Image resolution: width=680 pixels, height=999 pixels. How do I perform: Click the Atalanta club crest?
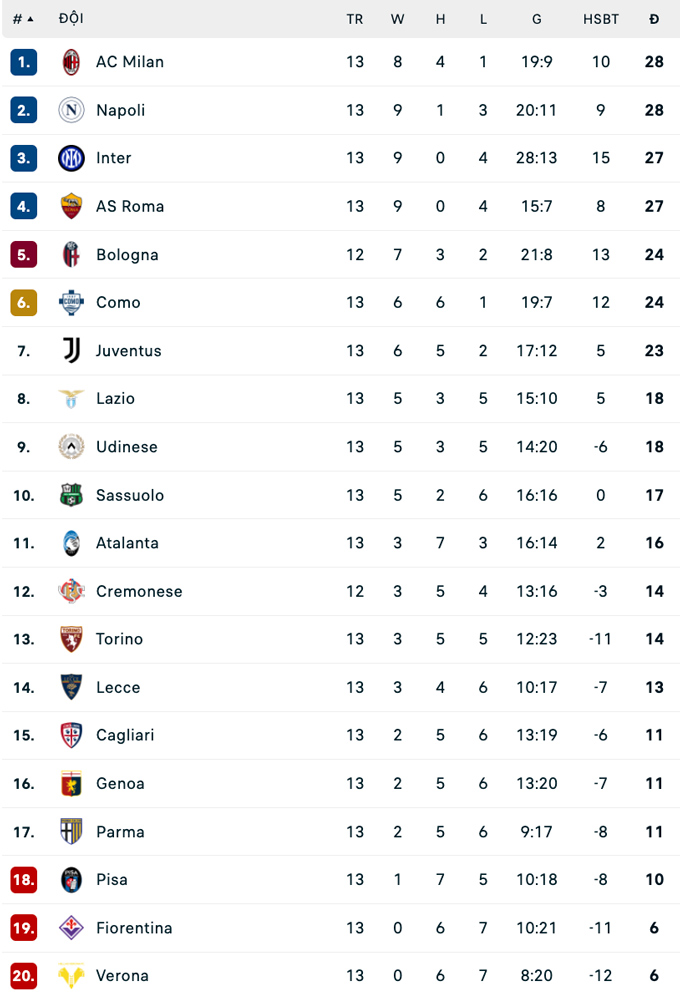point(71,543)
